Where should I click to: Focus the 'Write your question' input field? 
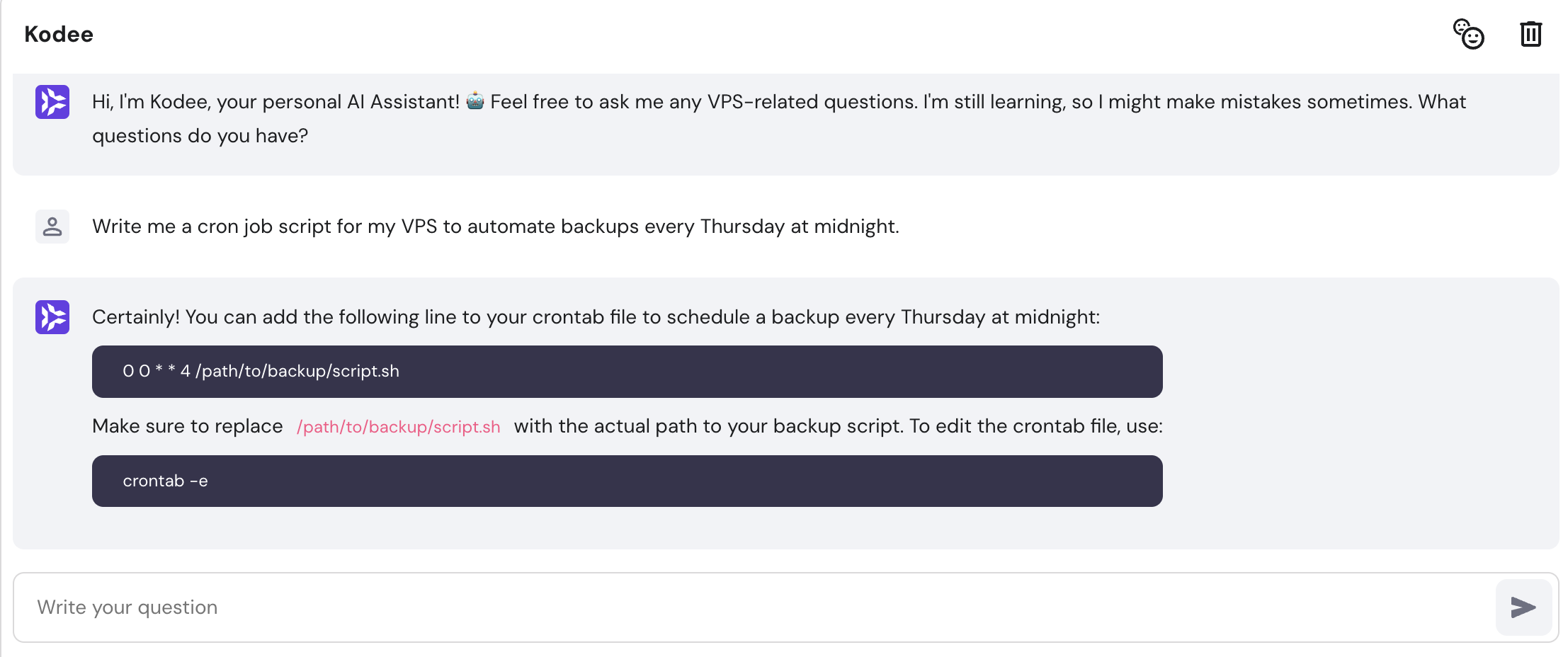751,607
